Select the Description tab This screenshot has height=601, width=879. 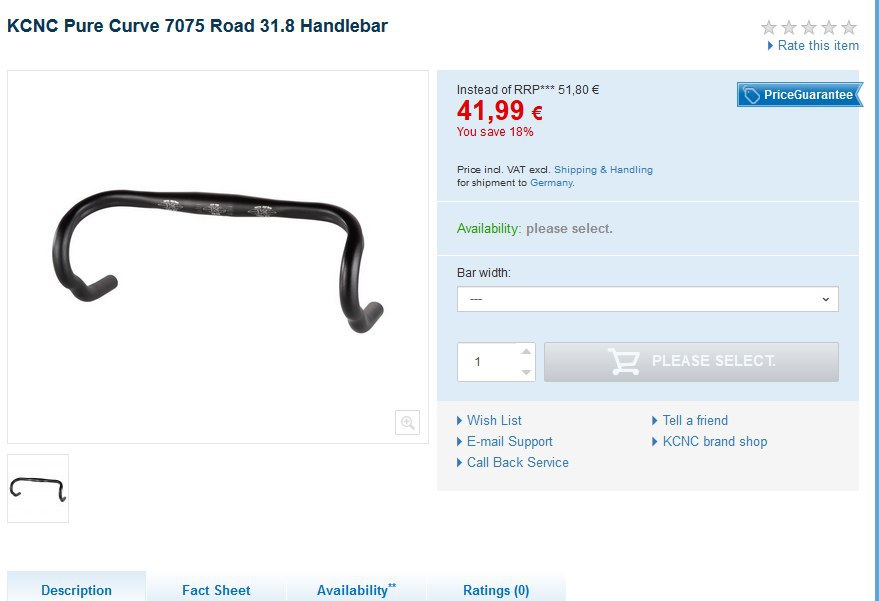[76, 590]
